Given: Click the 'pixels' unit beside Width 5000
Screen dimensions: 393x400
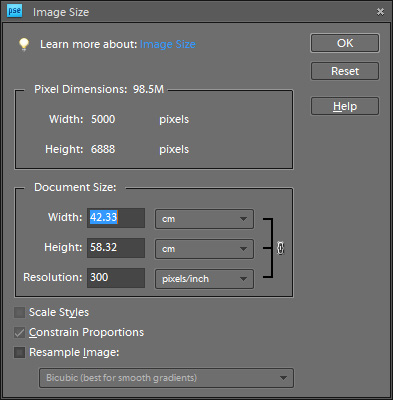Looking at the screenshot, I should click(174, 120).
